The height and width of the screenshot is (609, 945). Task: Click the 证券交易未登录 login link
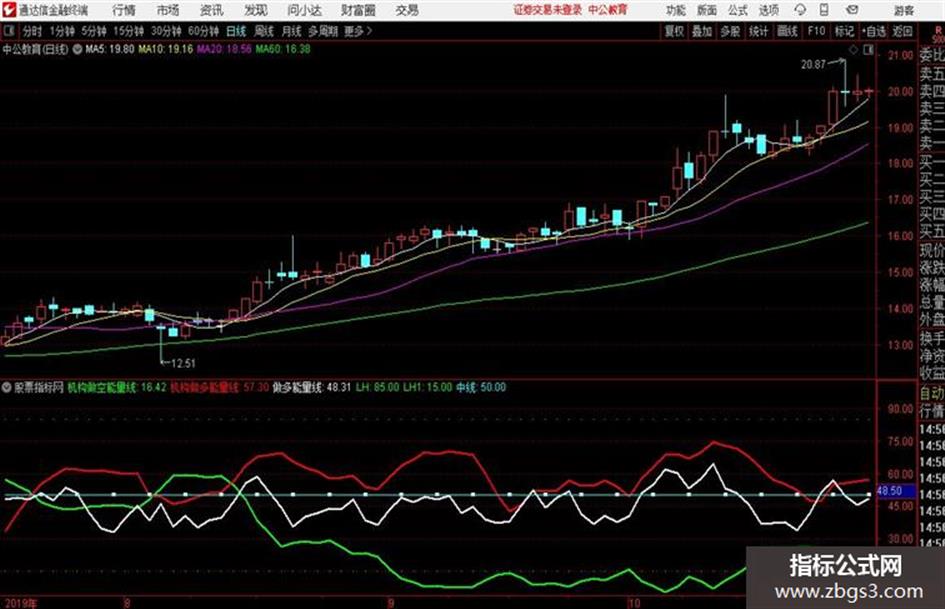[548, 10]
